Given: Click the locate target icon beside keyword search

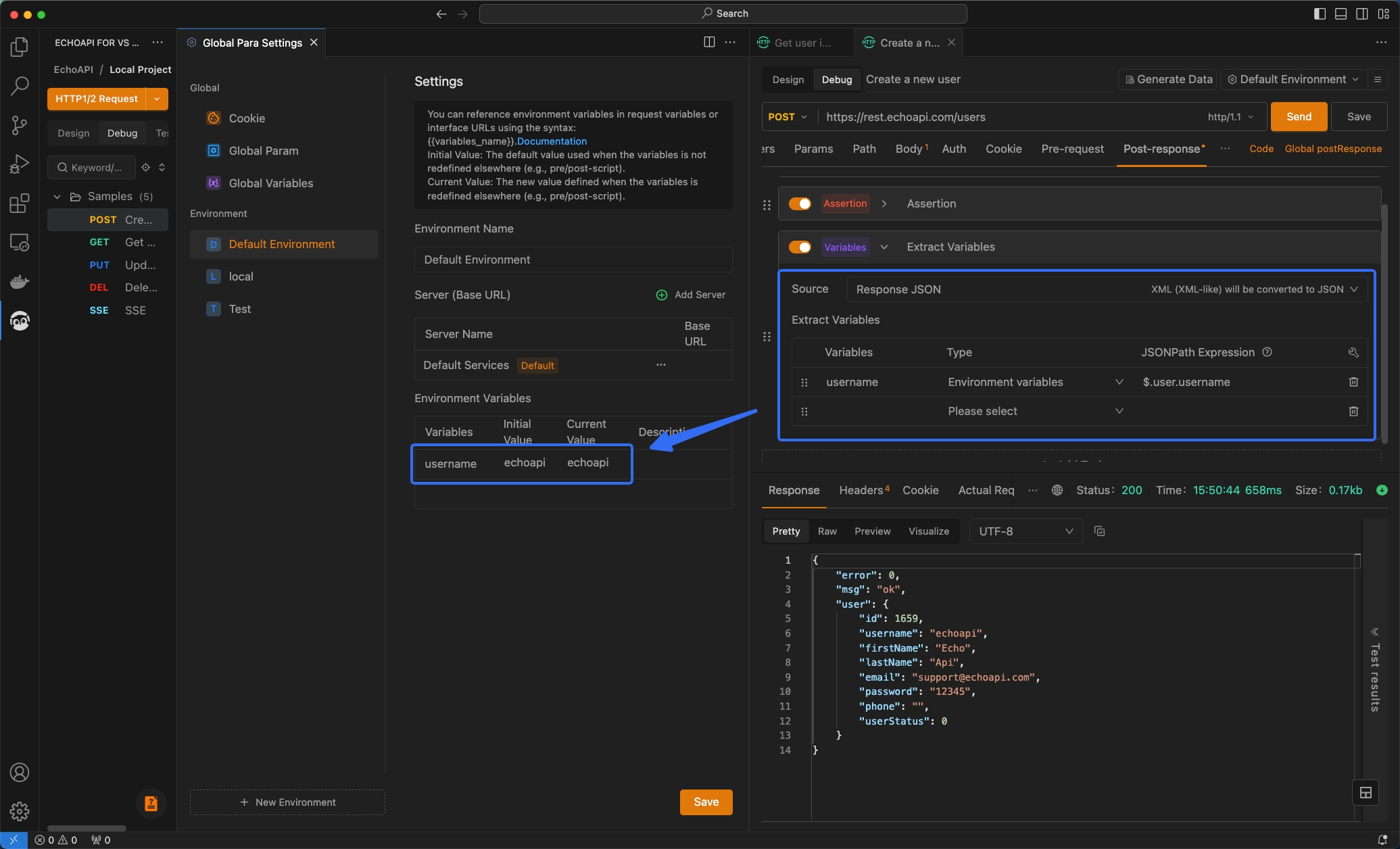Looking at the screenshot, I should click(x=145, y=167).
